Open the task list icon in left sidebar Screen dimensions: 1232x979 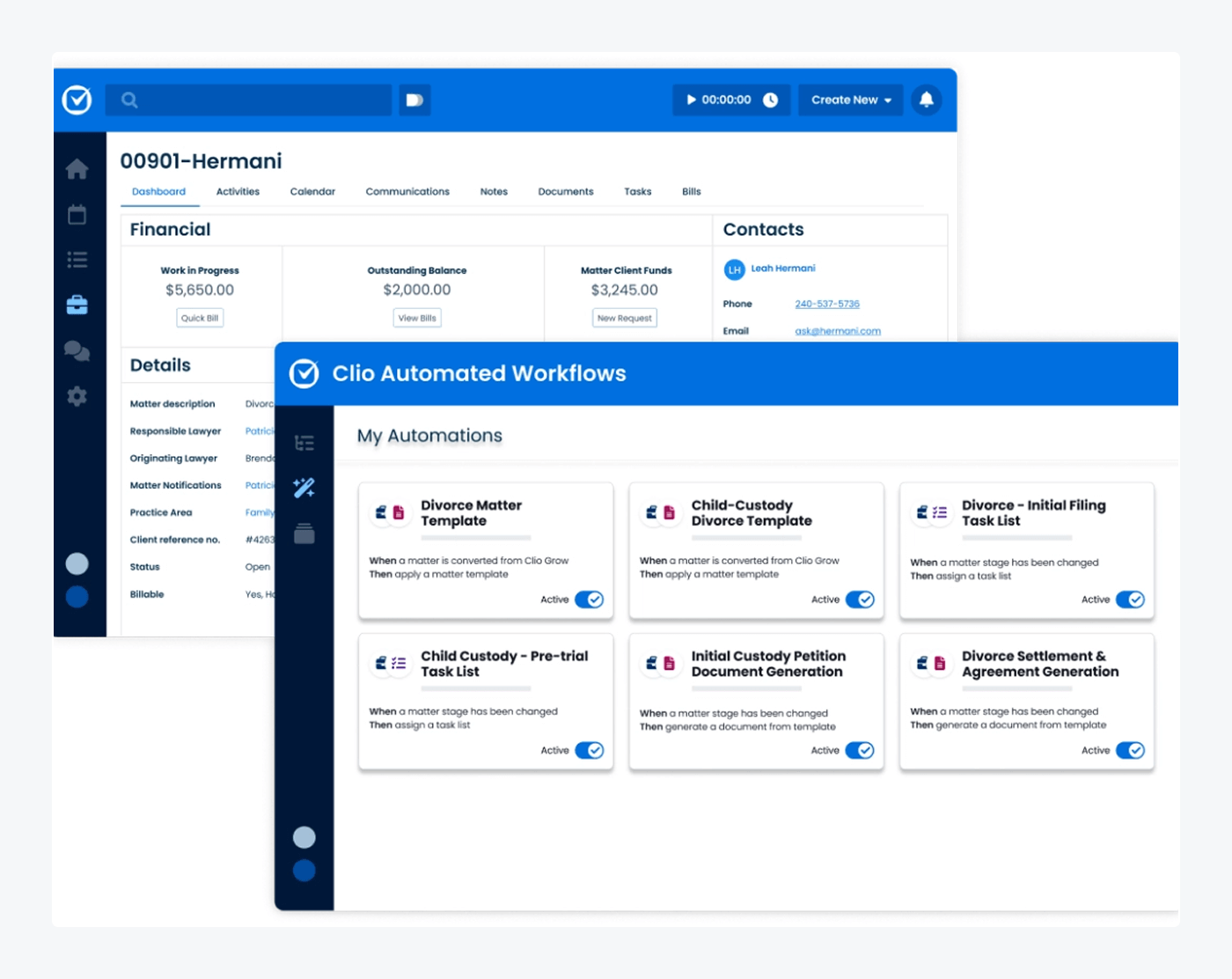click(x=77, y=260)
